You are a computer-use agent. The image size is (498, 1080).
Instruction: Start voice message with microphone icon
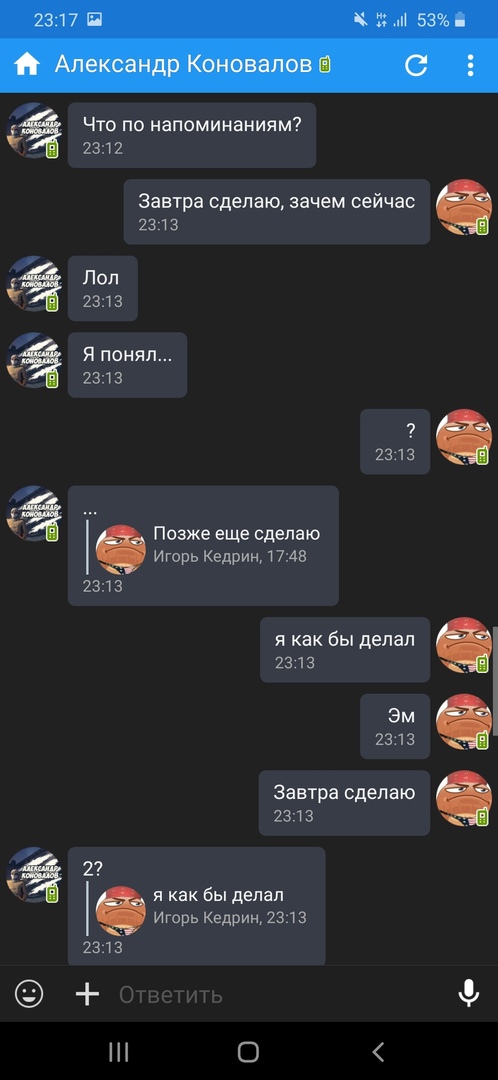point(469,994)
